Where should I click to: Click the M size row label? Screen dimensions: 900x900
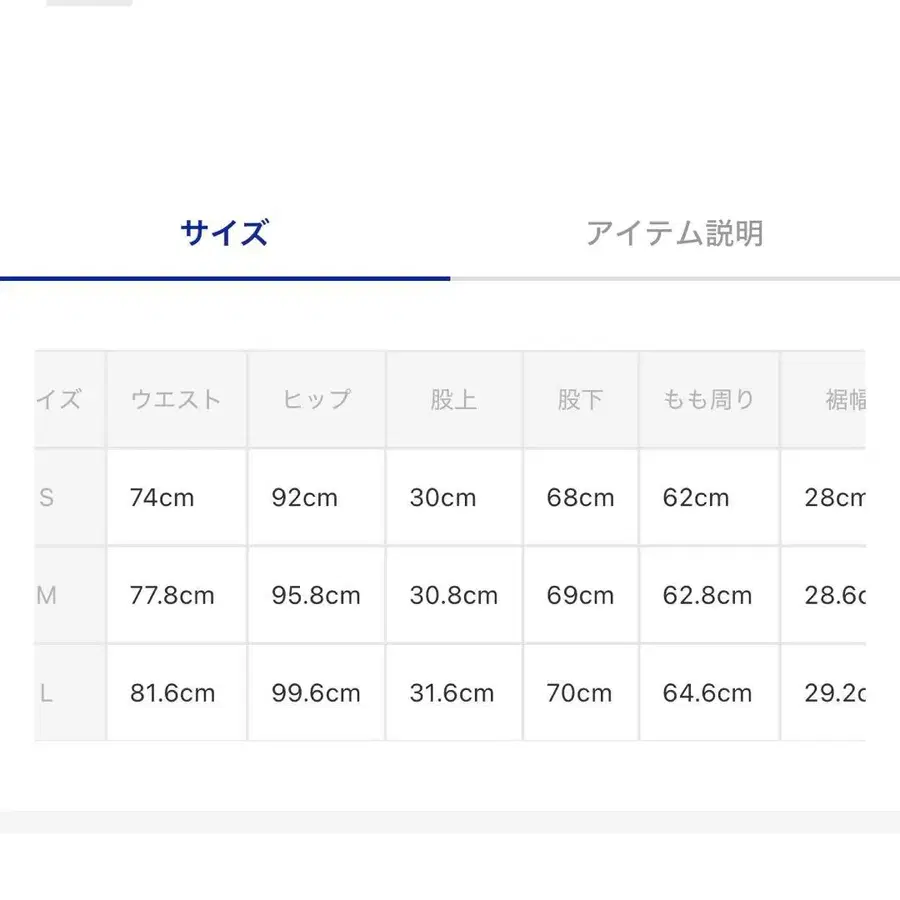coord(47,595)
